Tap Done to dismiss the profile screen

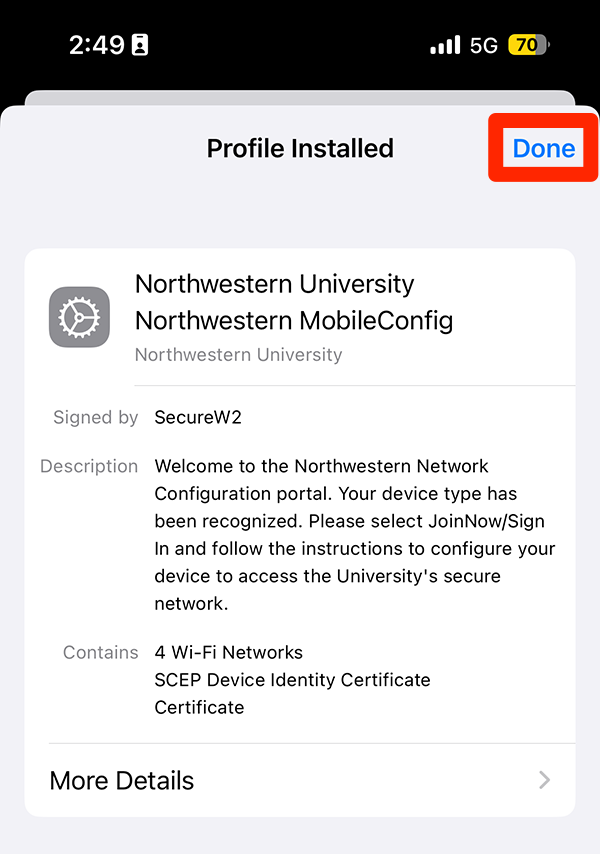(544, 148)
